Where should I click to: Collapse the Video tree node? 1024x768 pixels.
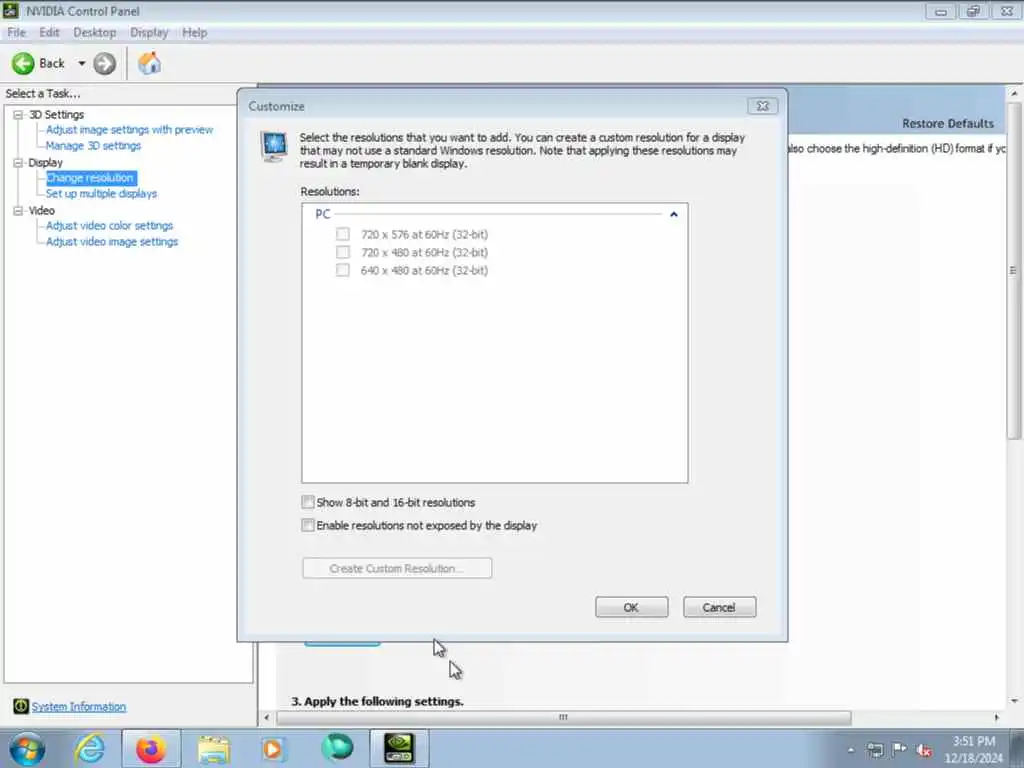(x=18, y=210)
